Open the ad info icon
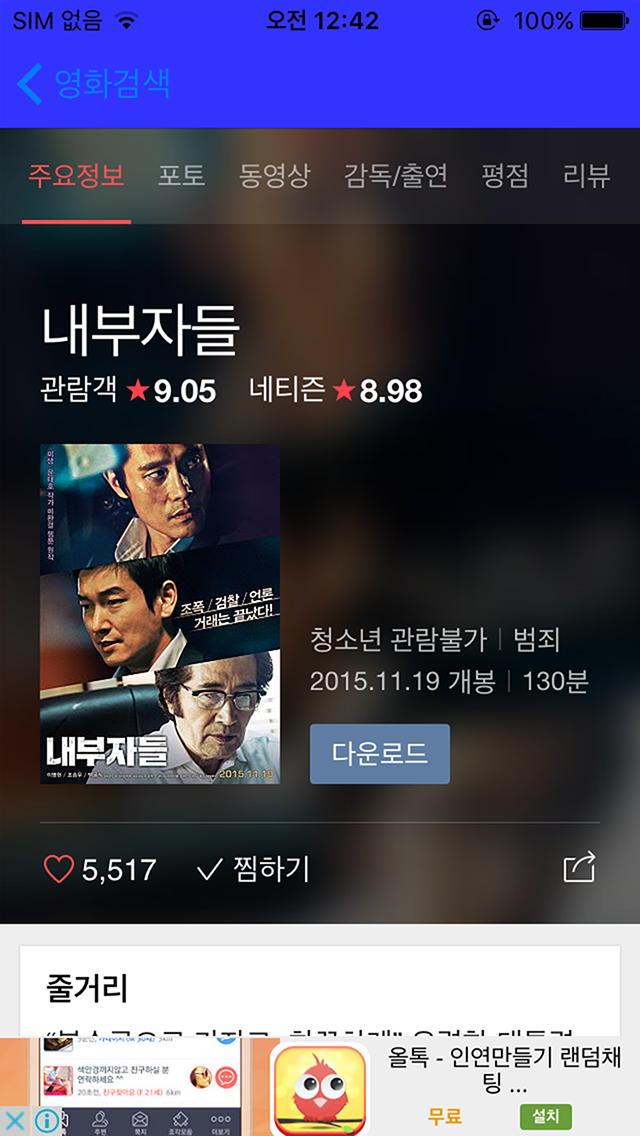 coord(47,1122)
